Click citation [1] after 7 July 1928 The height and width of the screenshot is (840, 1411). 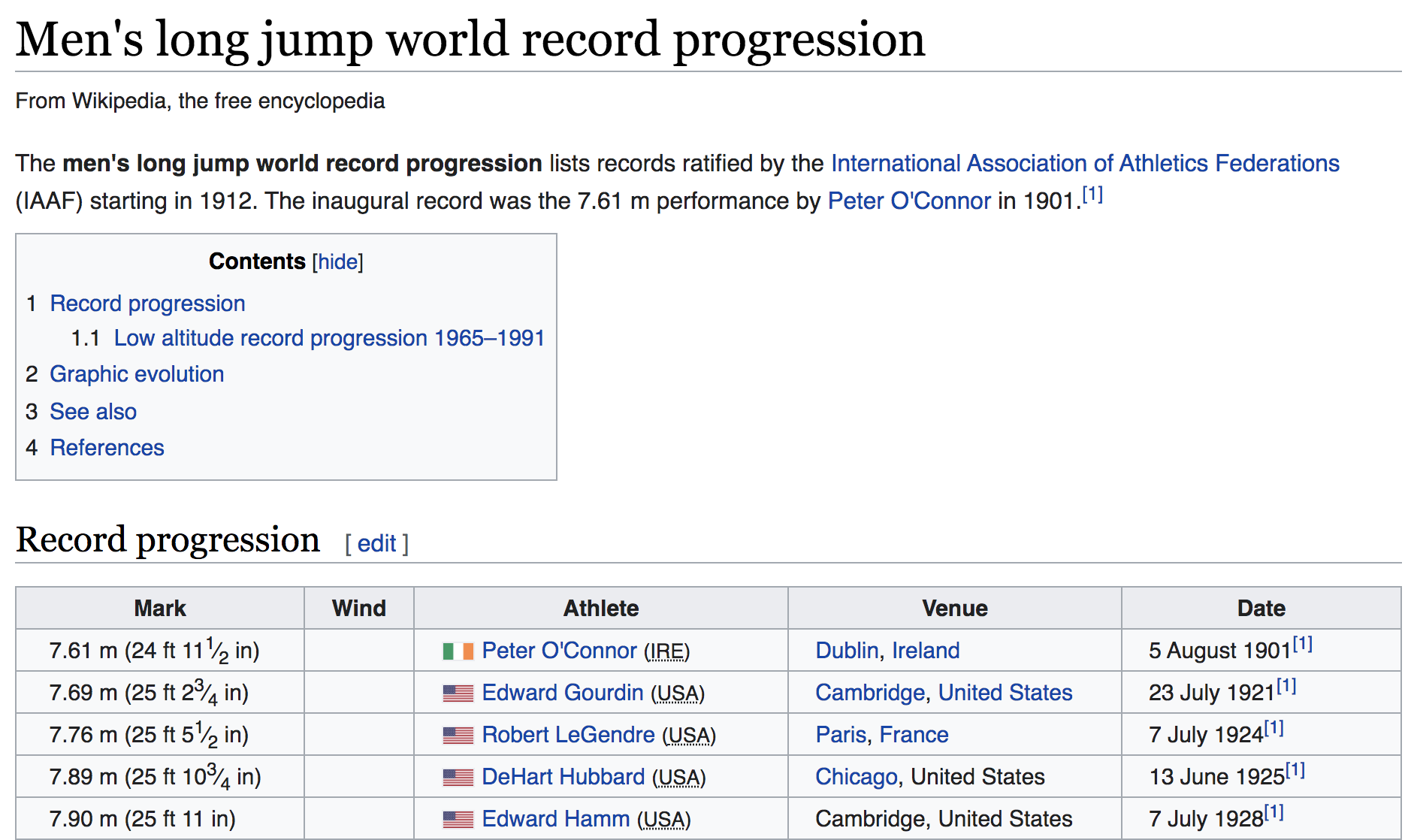tap(1274, 812)
